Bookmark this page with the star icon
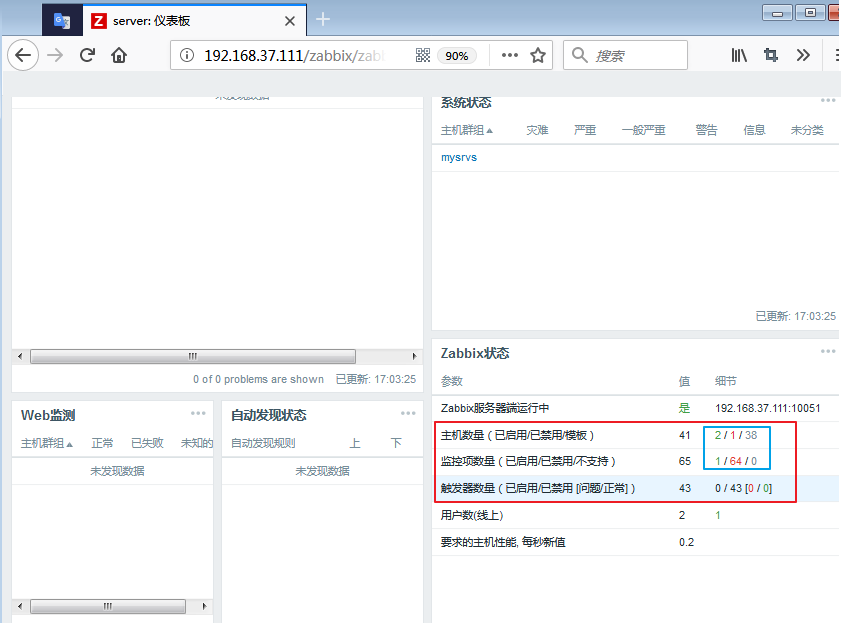This screenshot has height=623, width=841. click(x=538, y=56)
